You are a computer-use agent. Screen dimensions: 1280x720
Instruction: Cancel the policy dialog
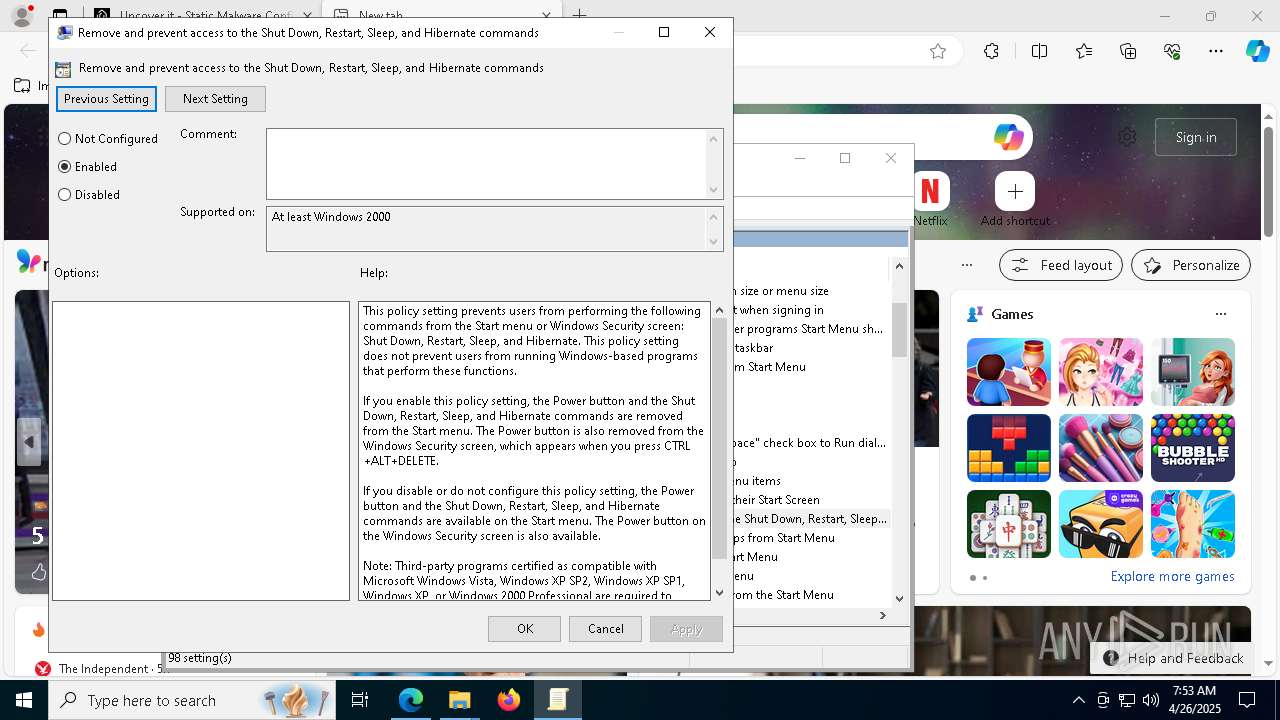click(605, 629)
